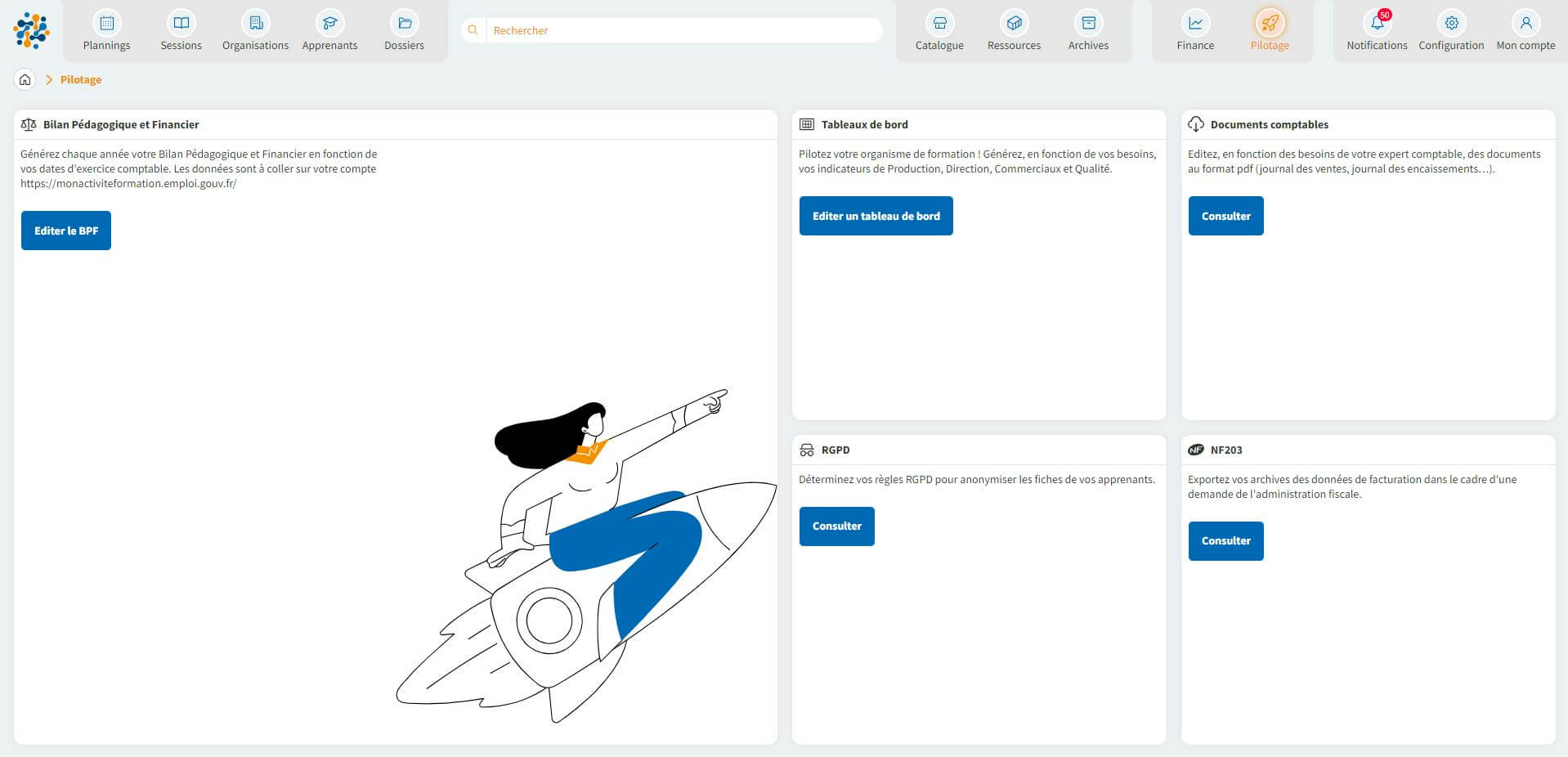
Task: Click the Ressources box icon
Action: [x=1014, y=24]
